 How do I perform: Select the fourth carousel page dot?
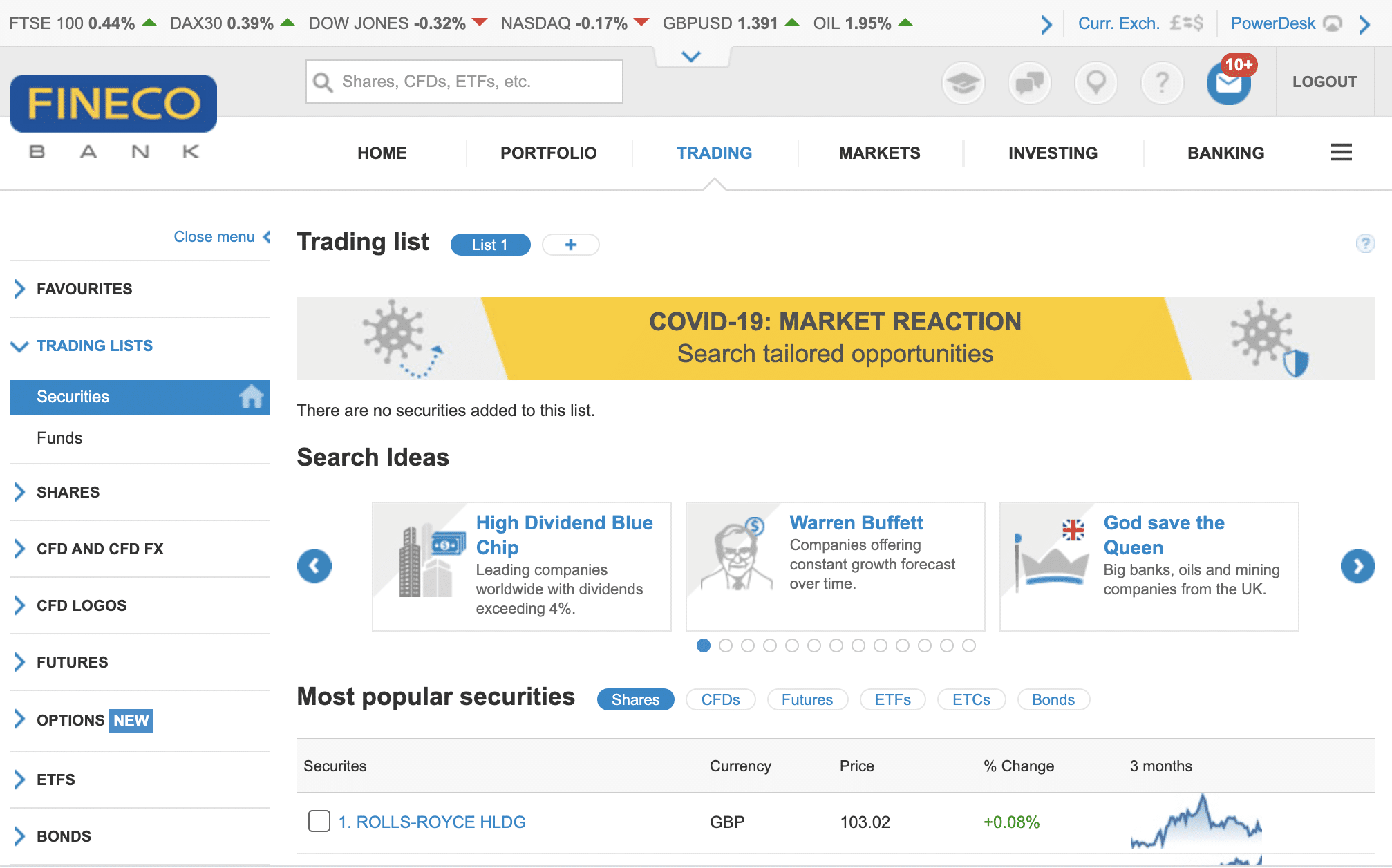click(x=770, y=645)
